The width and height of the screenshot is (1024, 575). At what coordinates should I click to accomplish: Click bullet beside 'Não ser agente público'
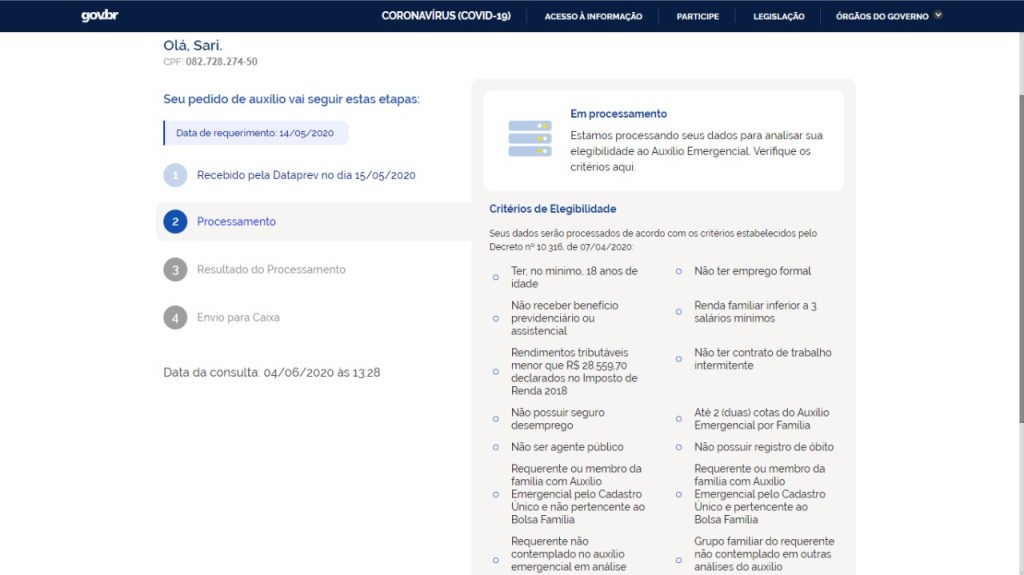(x=495, y=447)
